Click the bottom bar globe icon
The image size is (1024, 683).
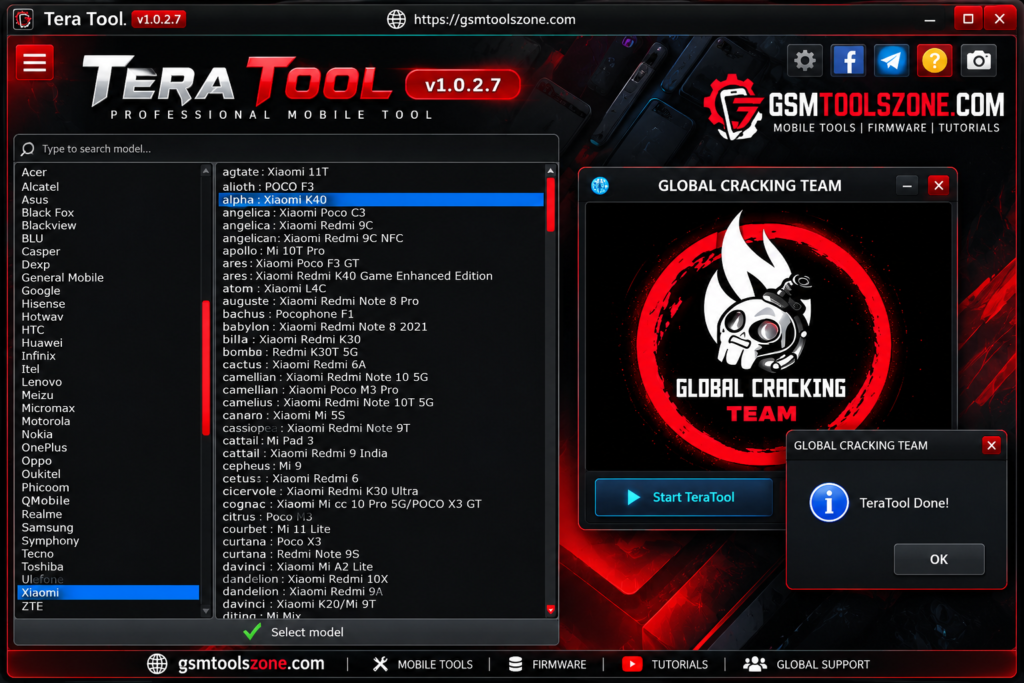coord(157,663)
